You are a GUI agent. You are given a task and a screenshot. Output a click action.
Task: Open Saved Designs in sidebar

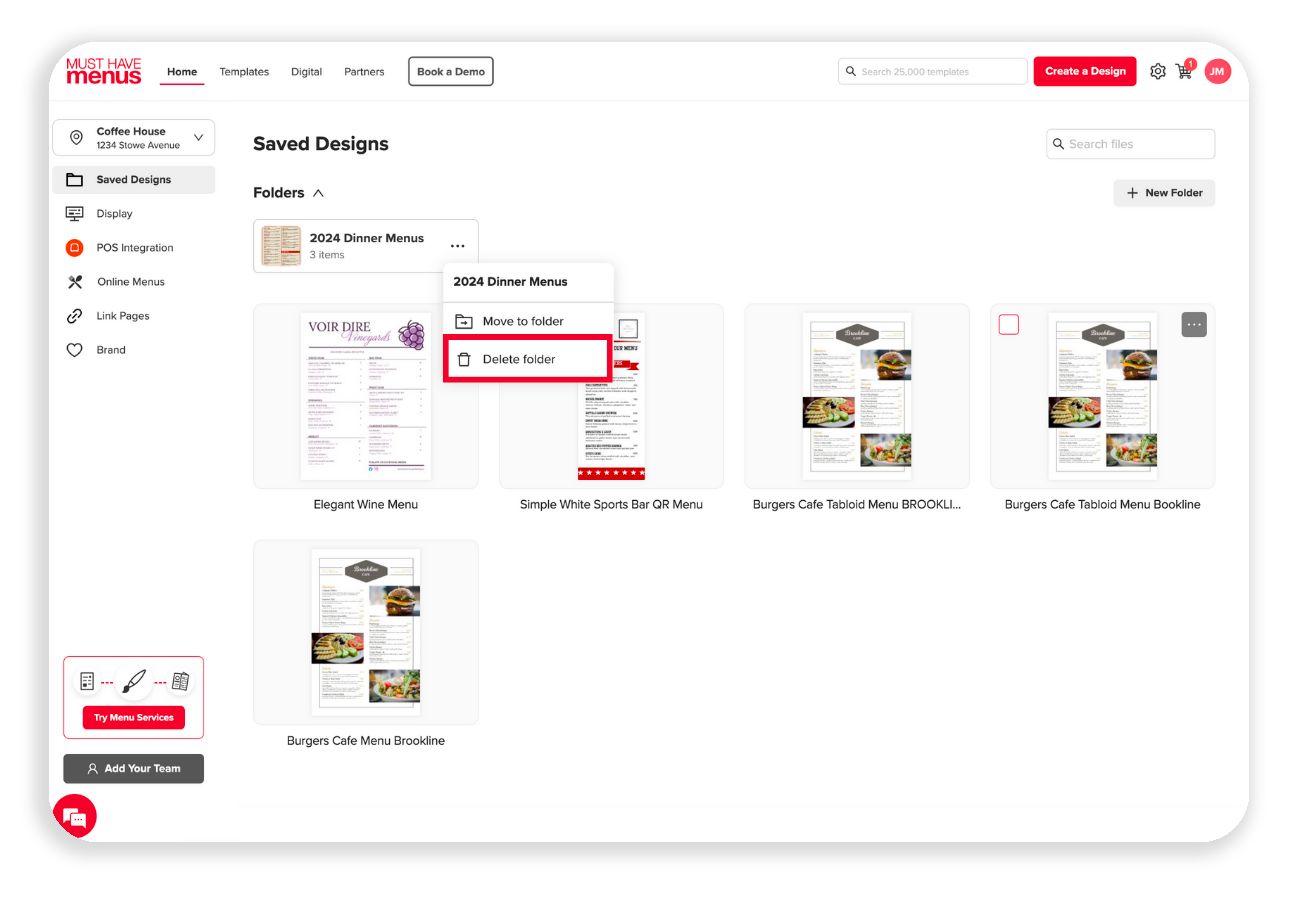click(134, 180)
